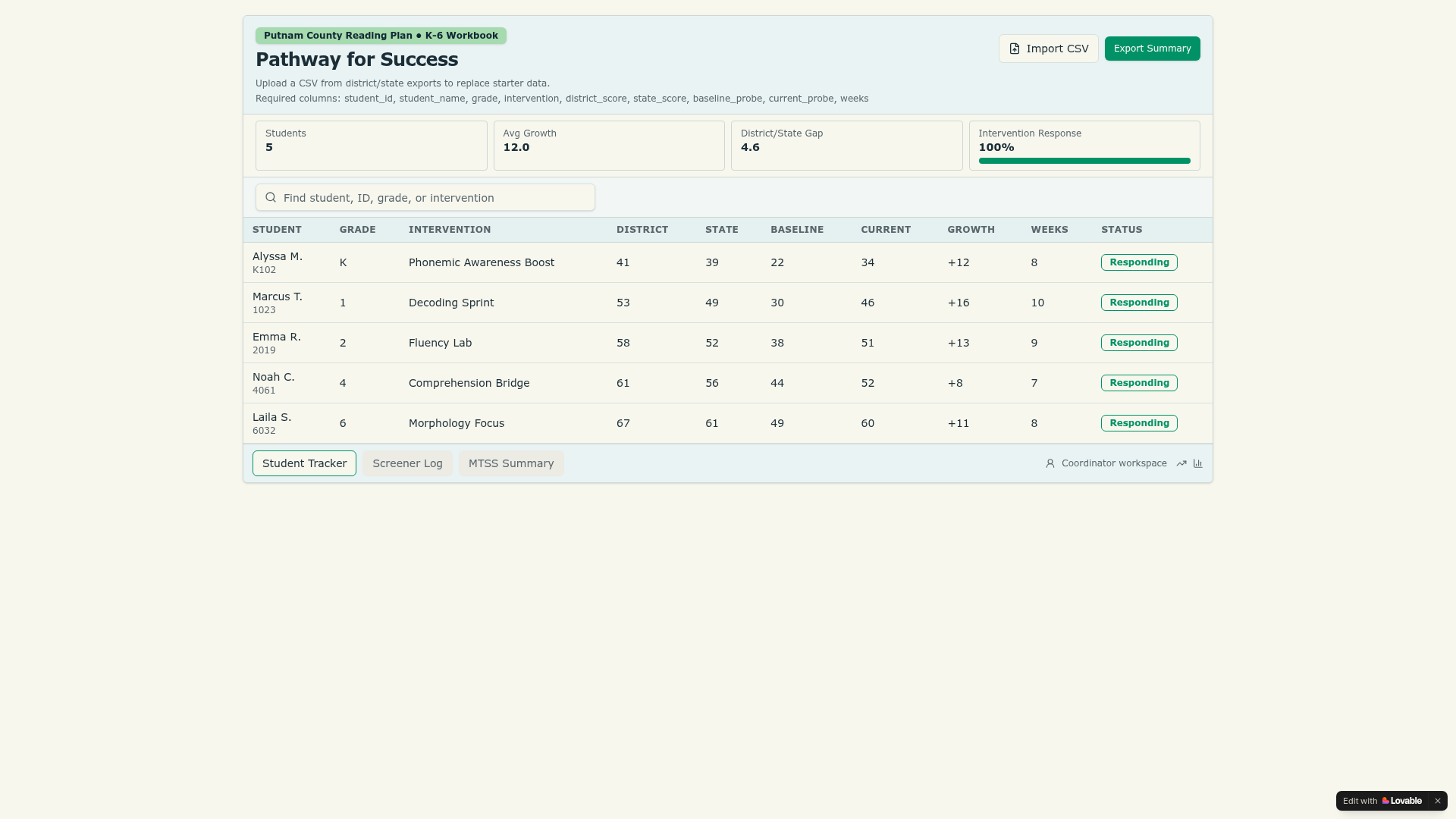This screenshot has width=1456, height=819.
Task: Click the Intervention Response progress bar
Action: pos(1084,161)
